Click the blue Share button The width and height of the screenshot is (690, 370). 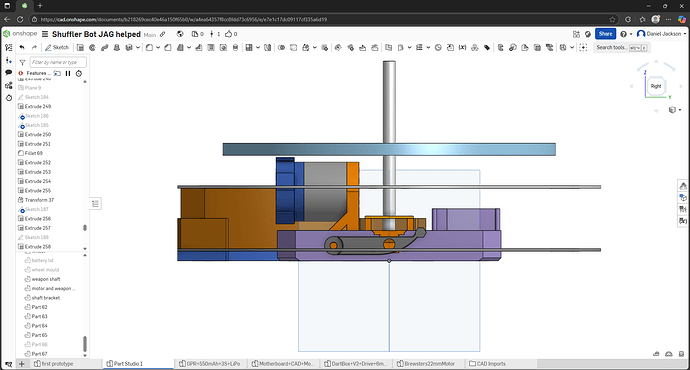point(605,34)
